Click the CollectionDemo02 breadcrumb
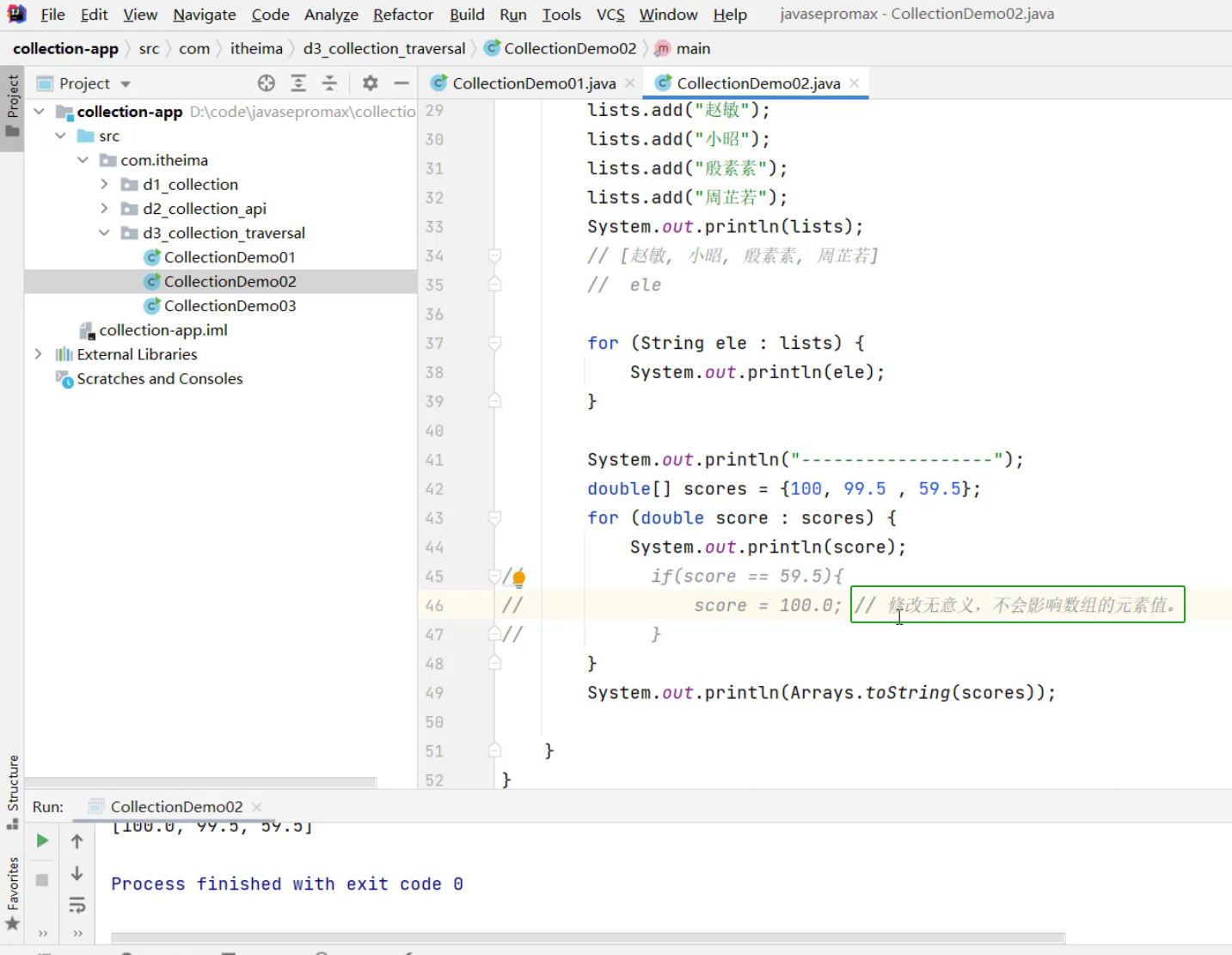1232x955 pixels. pos(561,48)
